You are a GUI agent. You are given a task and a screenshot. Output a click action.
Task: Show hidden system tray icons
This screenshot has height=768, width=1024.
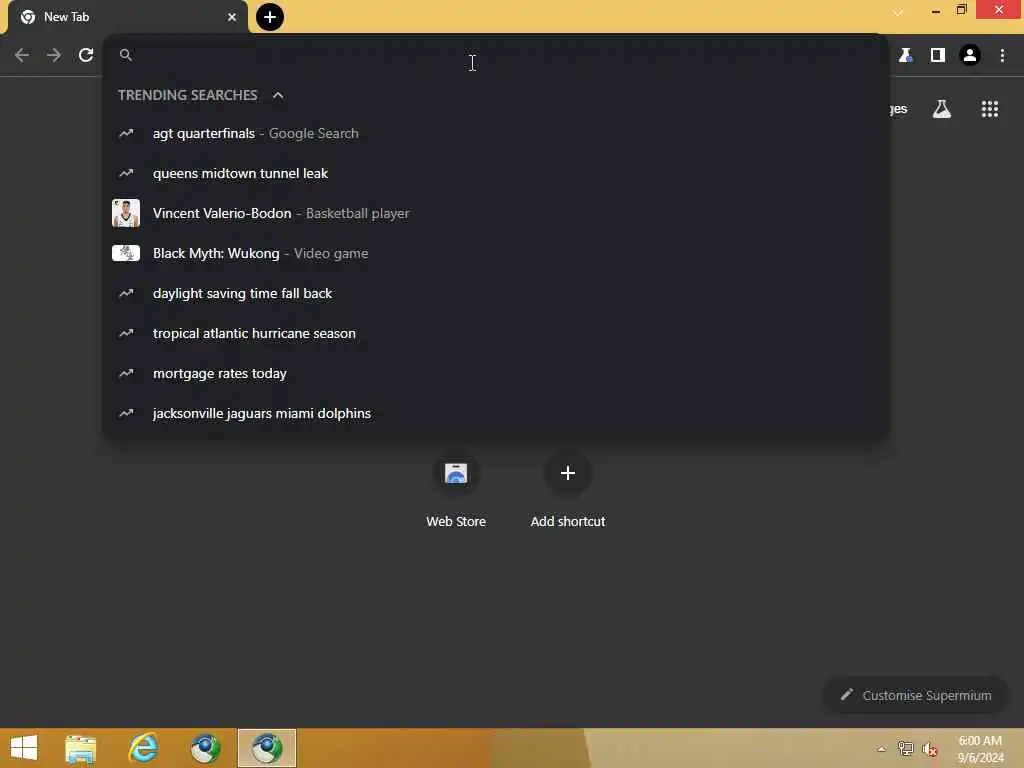[x=882, y=749]
